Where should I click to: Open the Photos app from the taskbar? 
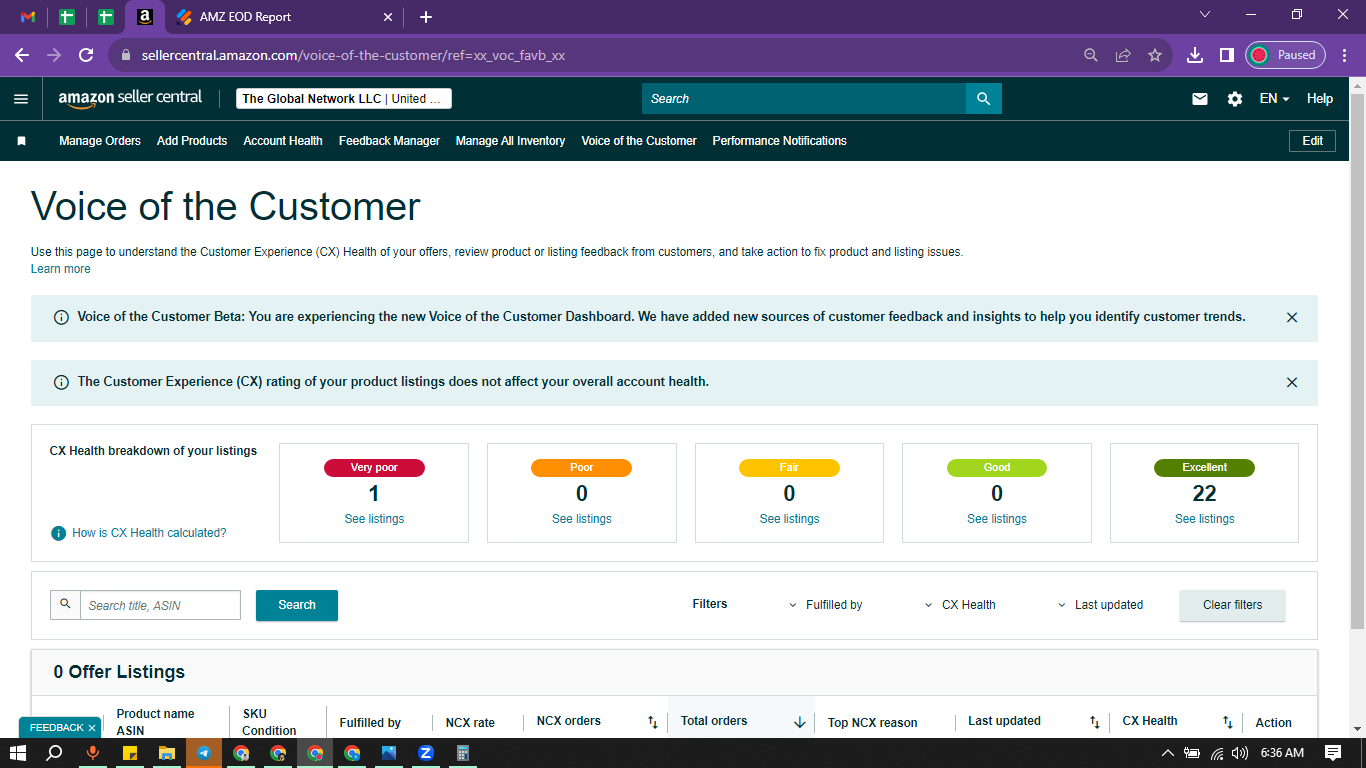(x=389, y=753)
